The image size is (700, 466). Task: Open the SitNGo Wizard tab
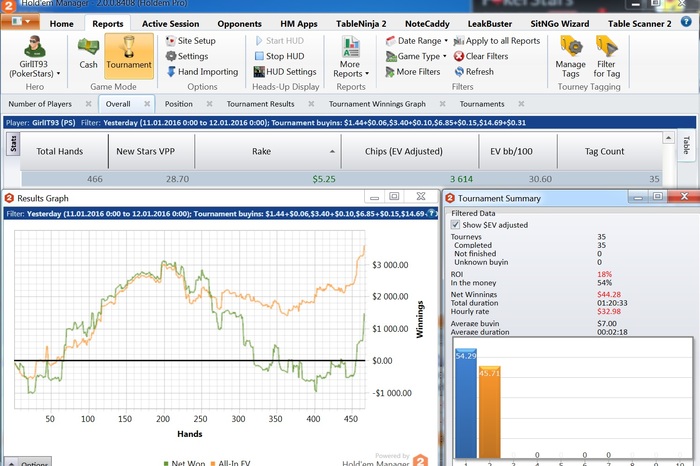click(x=560, y=24)
